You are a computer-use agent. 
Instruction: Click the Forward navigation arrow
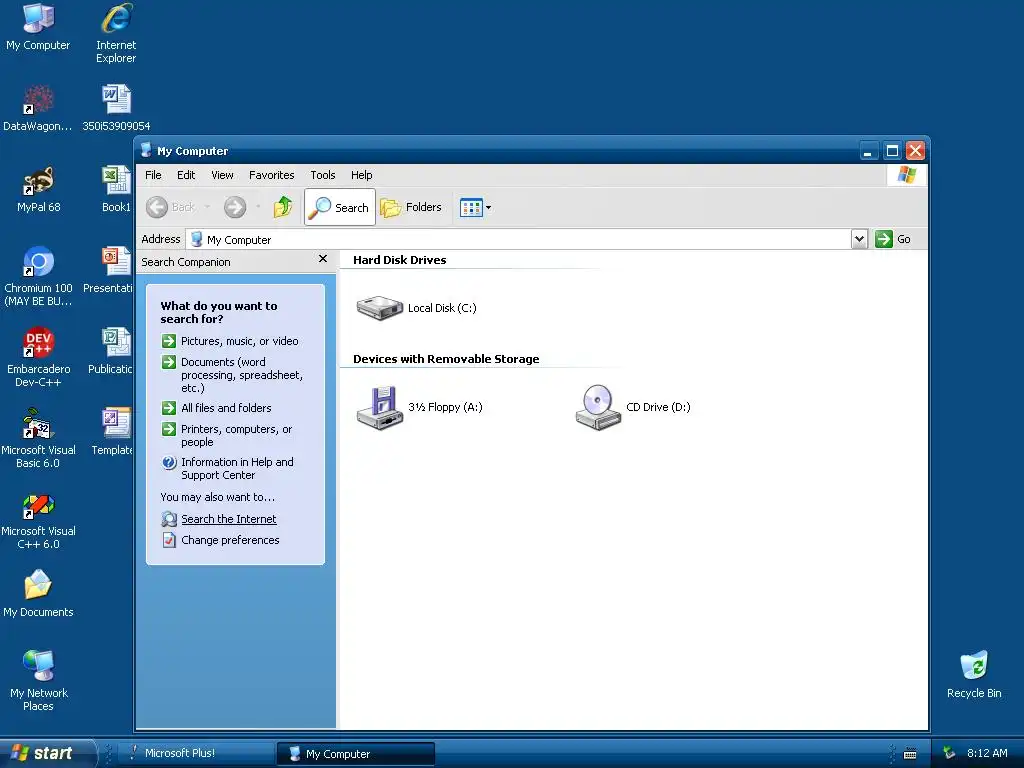pos(235,207)
